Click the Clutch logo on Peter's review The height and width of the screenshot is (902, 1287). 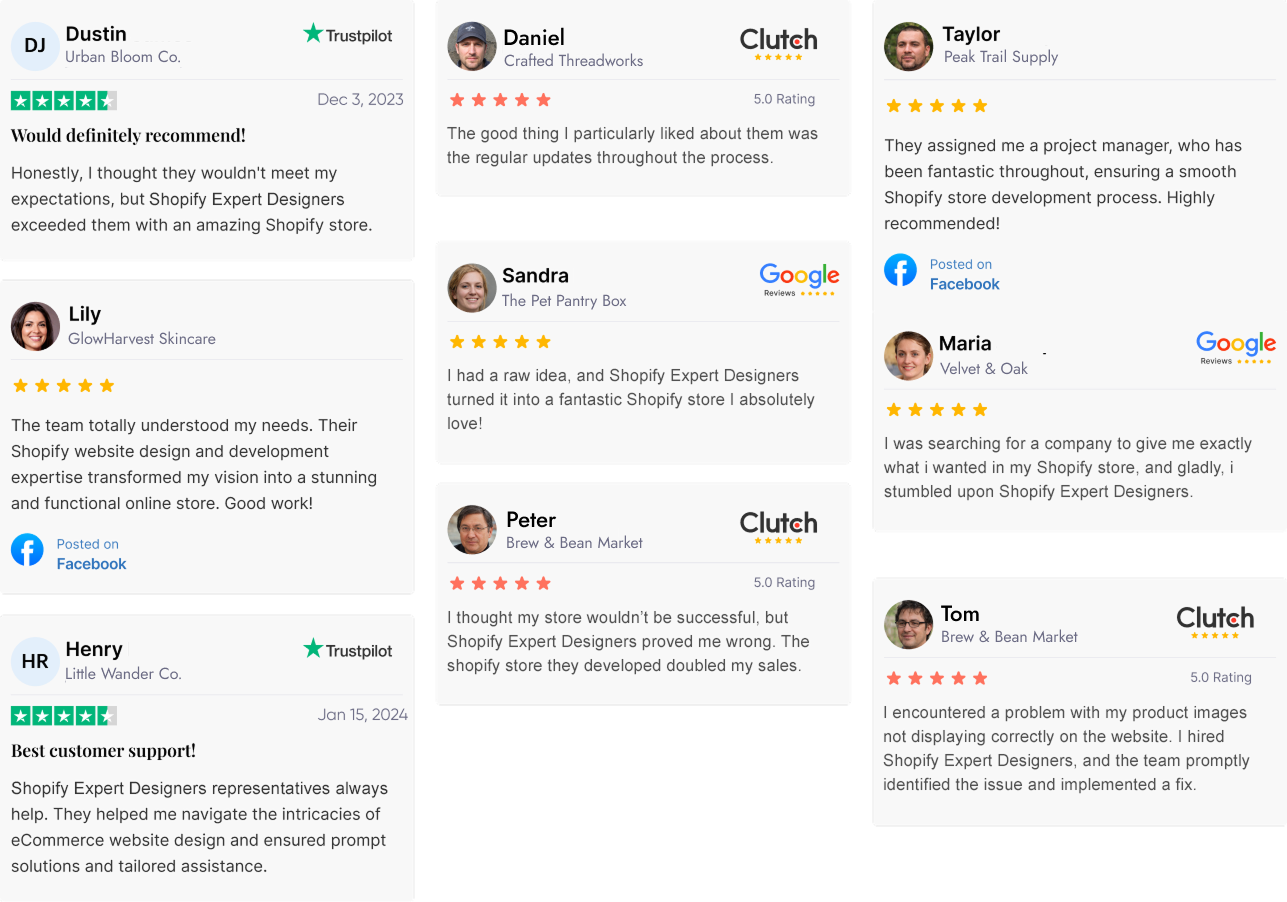(x=778, y=526)
